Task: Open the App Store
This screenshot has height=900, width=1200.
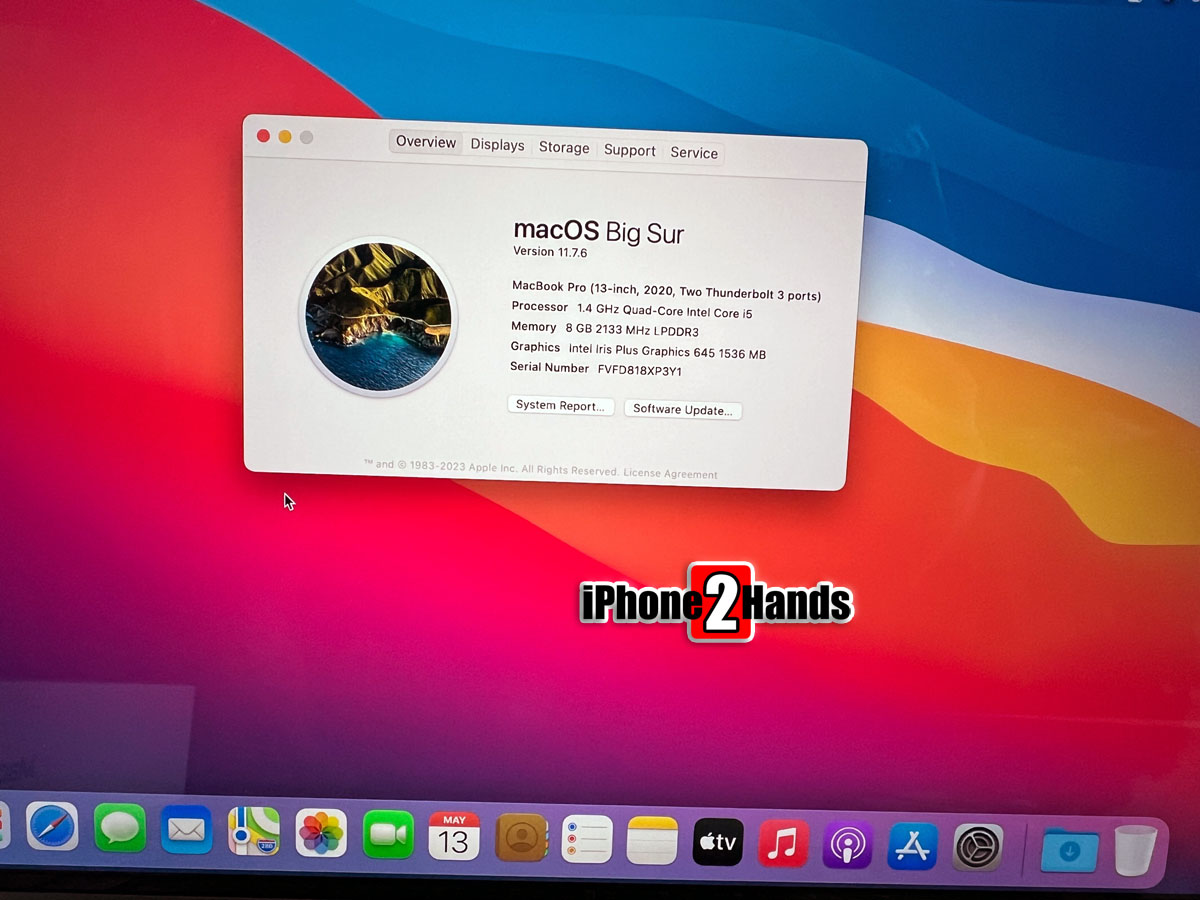Action: pos(913,847)
